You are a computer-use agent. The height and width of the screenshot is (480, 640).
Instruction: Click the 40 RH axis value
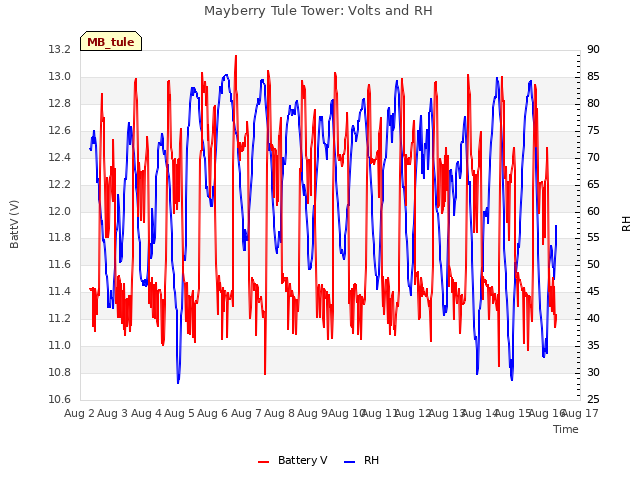(x=593, y=318)
